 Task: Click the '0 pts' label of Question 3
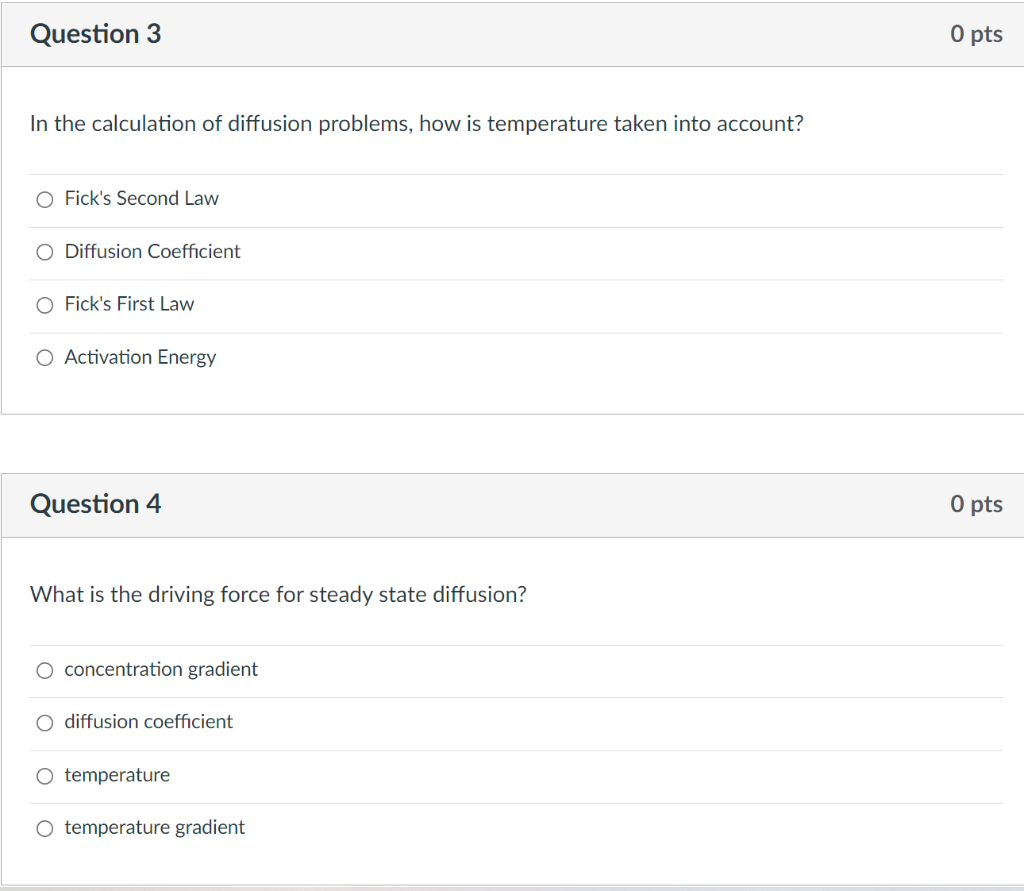976,34
